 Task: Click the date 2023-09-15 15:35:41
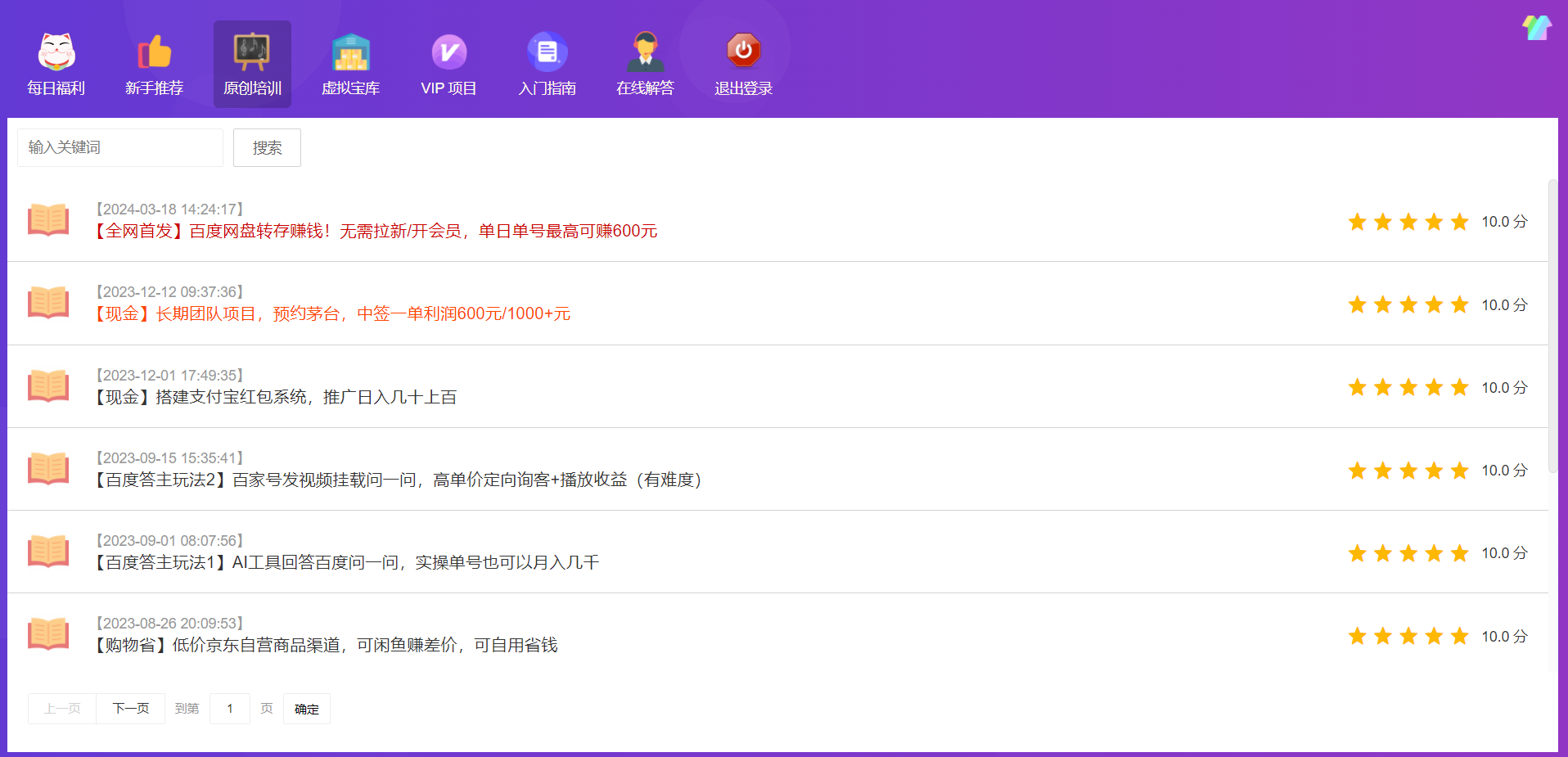[170, 458]
